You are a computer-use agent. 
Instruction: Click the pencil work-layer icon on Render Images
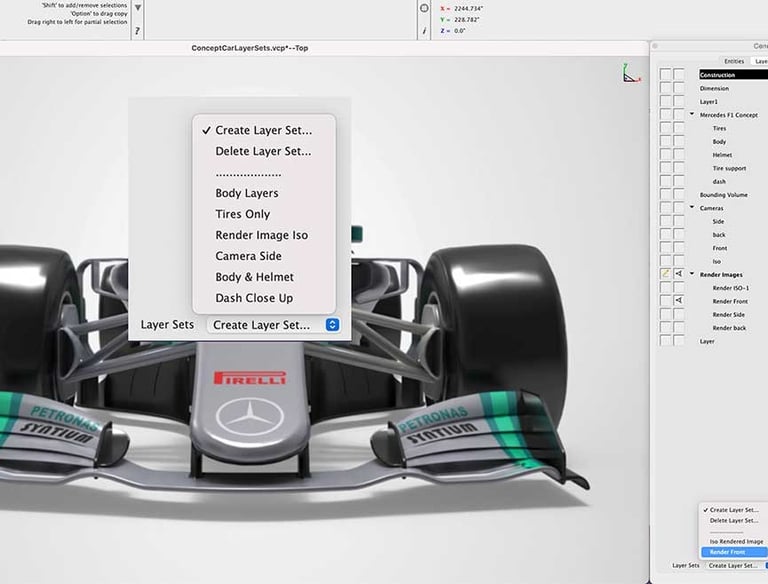pyautogui.click(x=665, y=274)
